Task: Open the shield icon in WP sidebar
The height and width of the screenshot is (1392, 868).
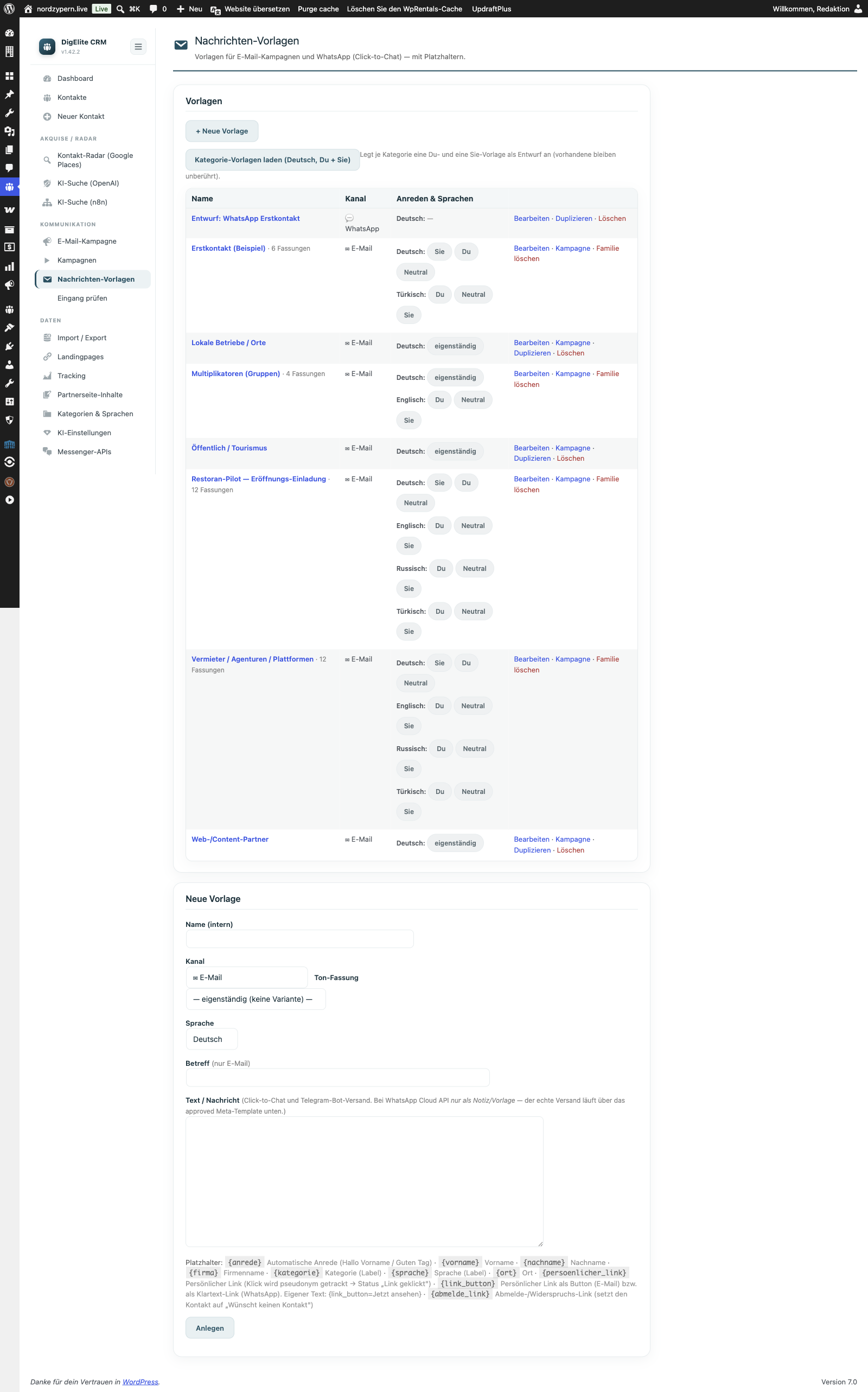Action: [x=9, y=421]
